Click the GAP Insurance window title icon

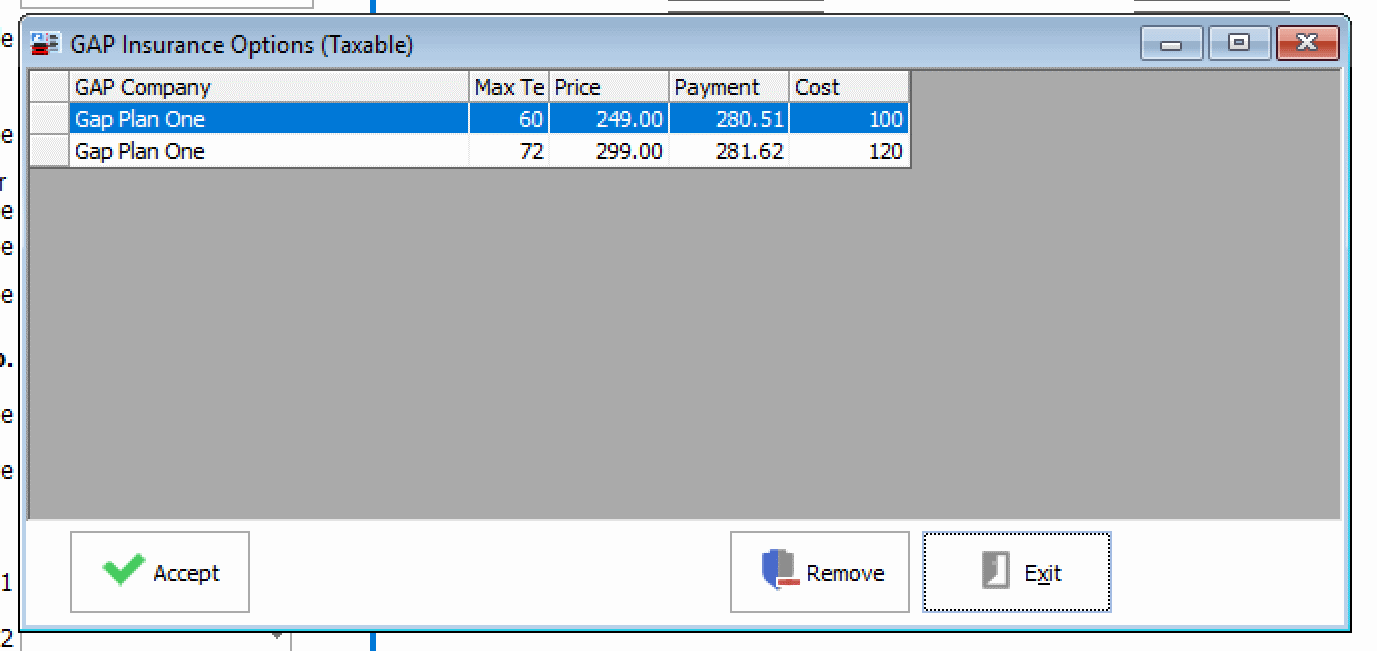coord(46,44)
